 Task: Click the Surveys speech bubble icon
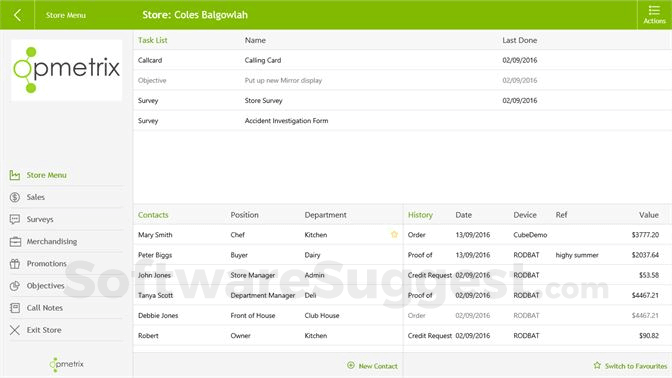click(x=15, y=219)
